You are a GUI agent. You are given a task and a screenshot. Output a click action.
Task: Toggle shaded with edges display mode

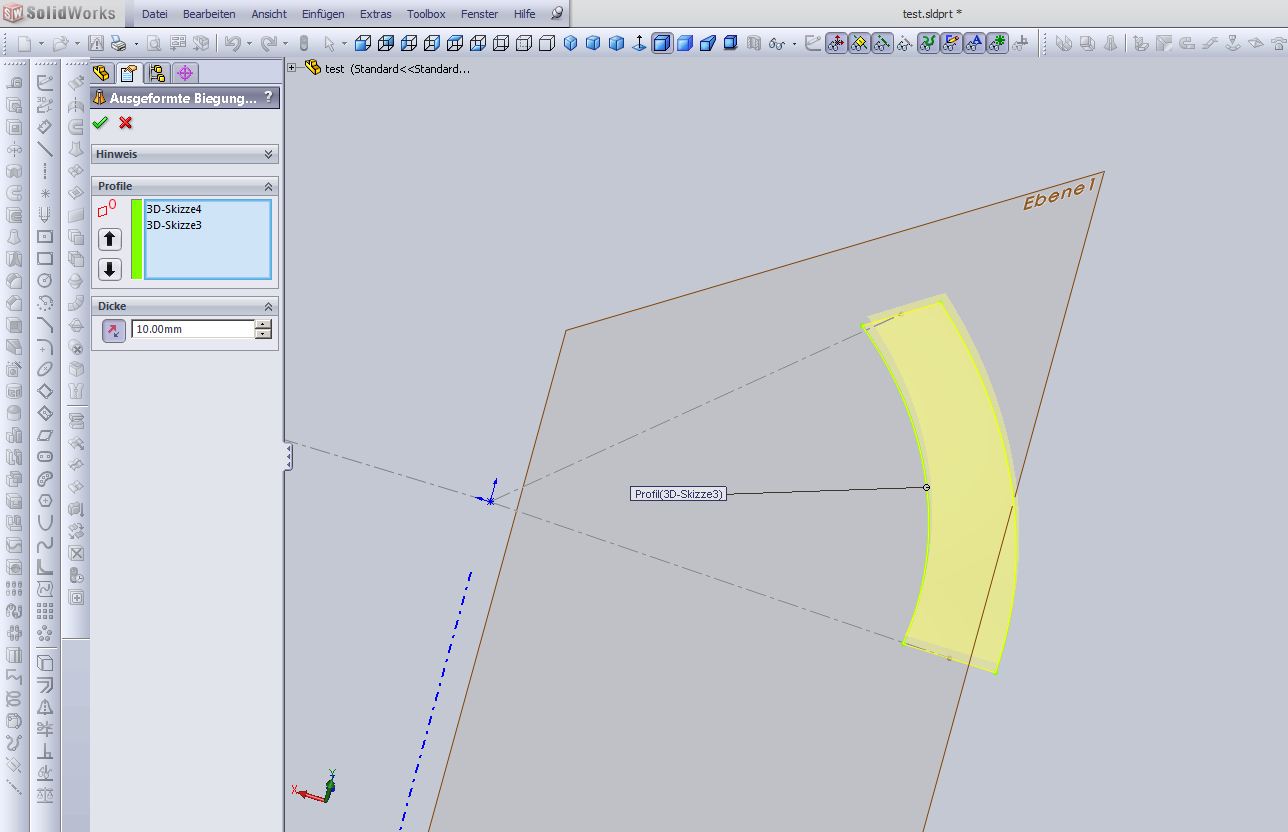tap(662, 43)
